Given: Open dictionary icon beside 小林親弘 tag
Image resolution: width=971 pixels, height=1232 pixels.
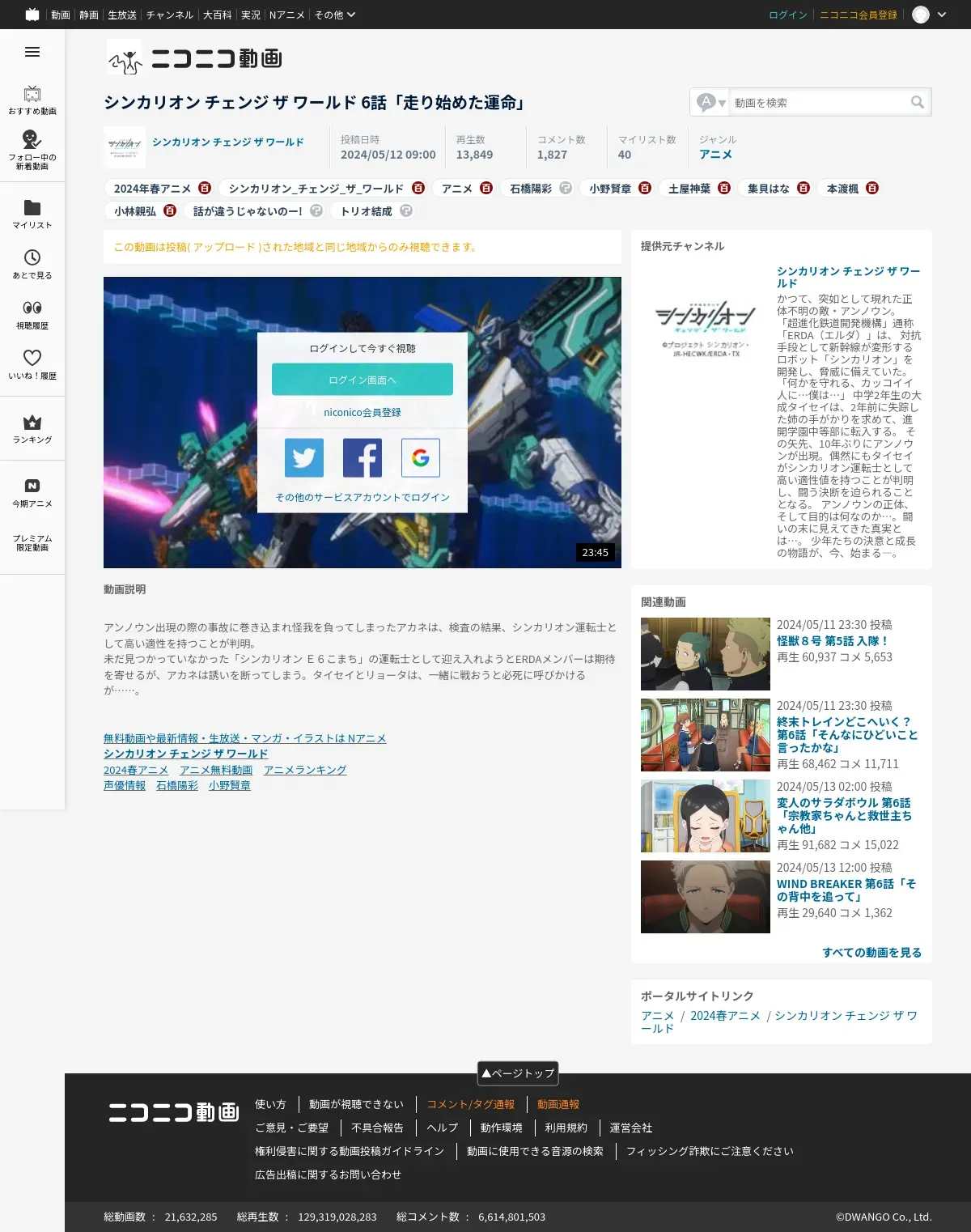Looking at the screenshot, I should pos(170,210).
